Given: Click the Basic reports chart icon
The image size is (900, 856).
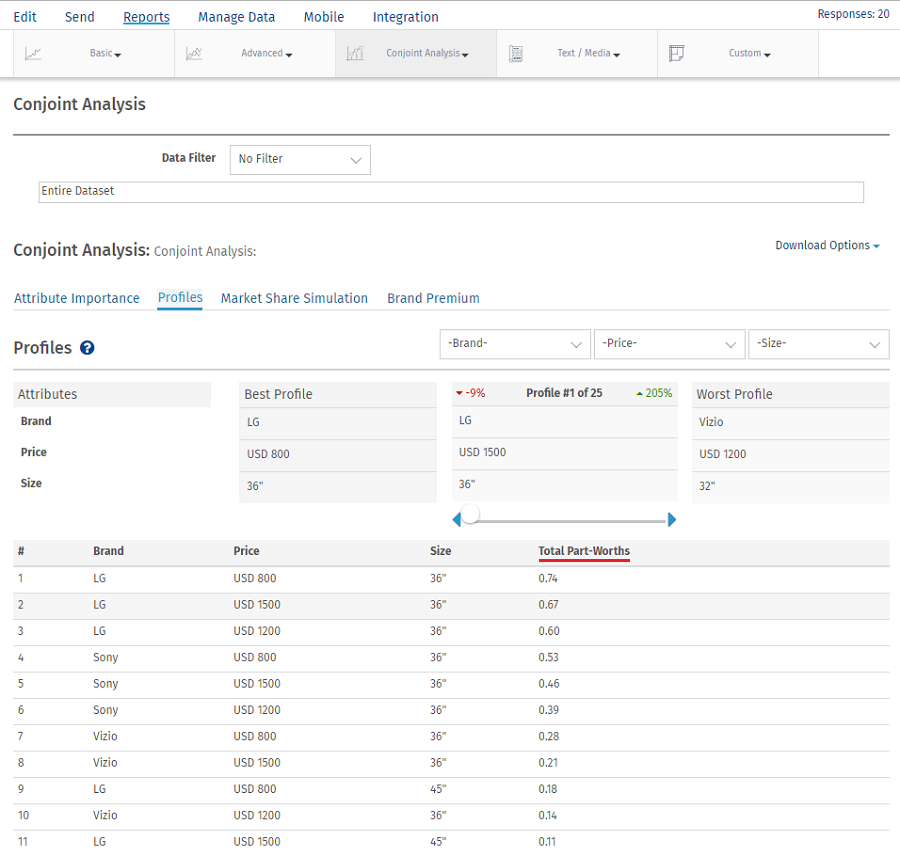Looking at the screenshot, I should click(x=33, y=54).
